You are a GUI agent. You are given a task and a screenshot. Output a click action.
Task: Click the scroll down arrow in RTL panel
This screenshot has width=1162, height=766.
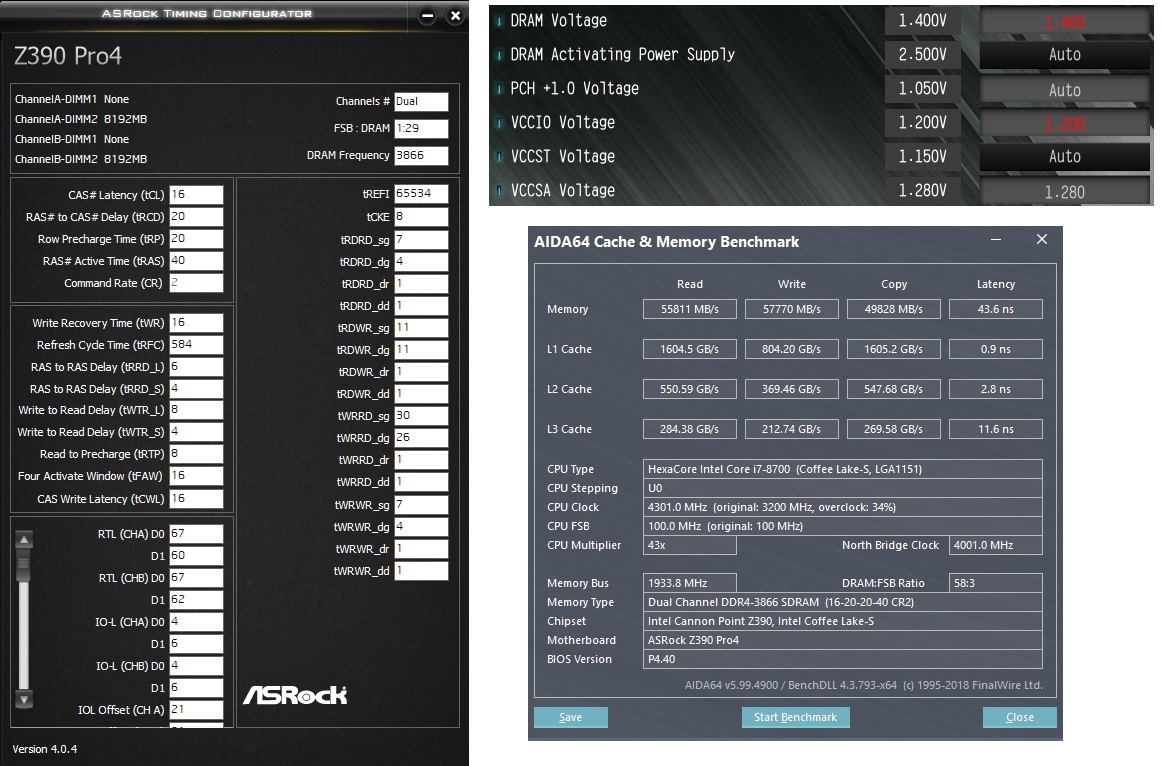pos(24,699)
